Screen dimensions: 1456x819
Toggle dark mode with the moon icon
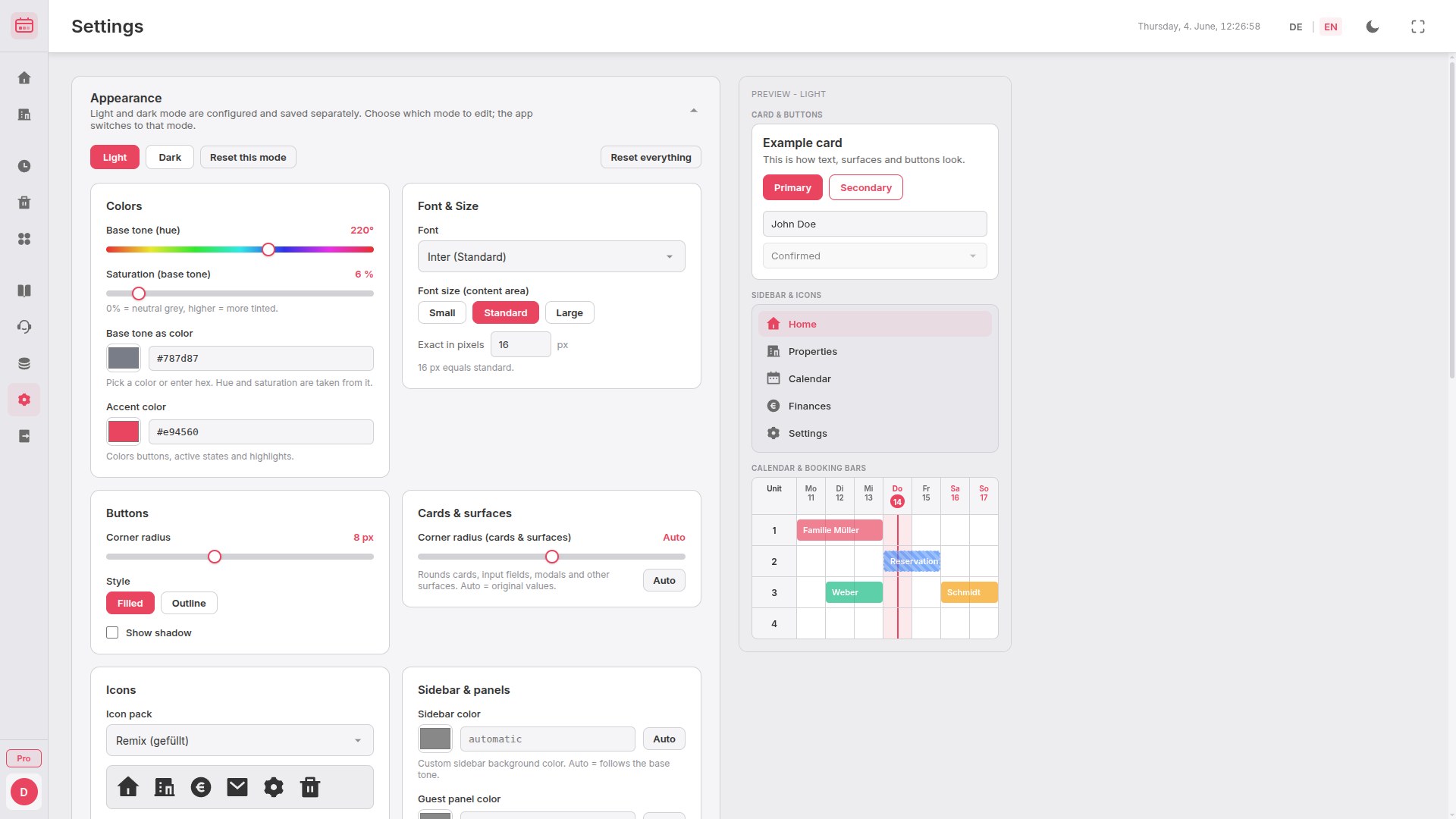[1373, 27]
